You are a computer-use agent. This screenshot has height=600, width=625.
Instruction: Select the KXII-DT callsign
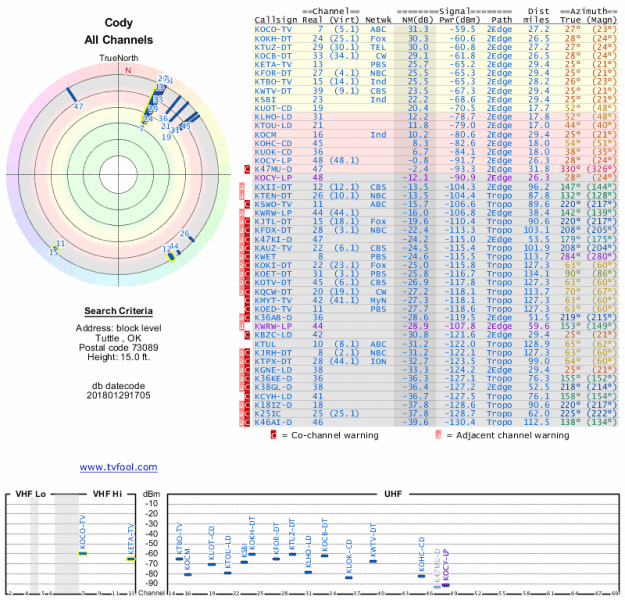point(273,187)
